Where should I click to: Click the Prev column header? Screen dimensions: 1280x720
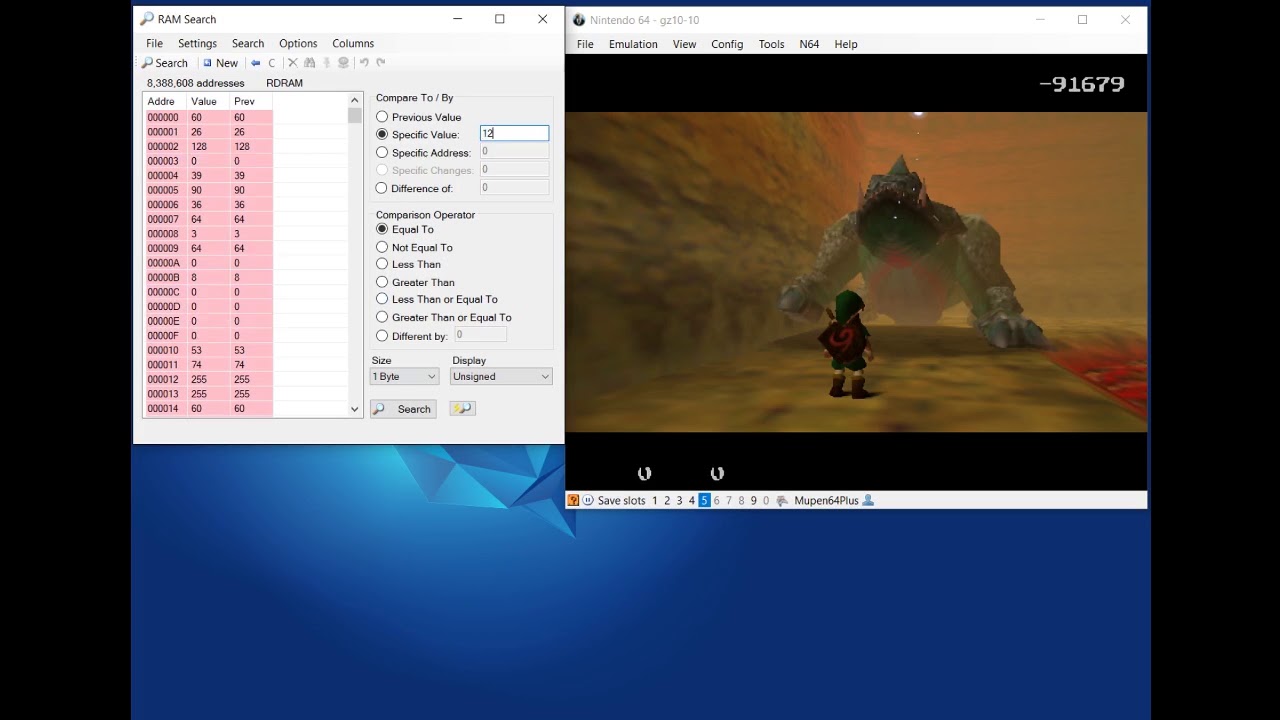tap(250, 102)
